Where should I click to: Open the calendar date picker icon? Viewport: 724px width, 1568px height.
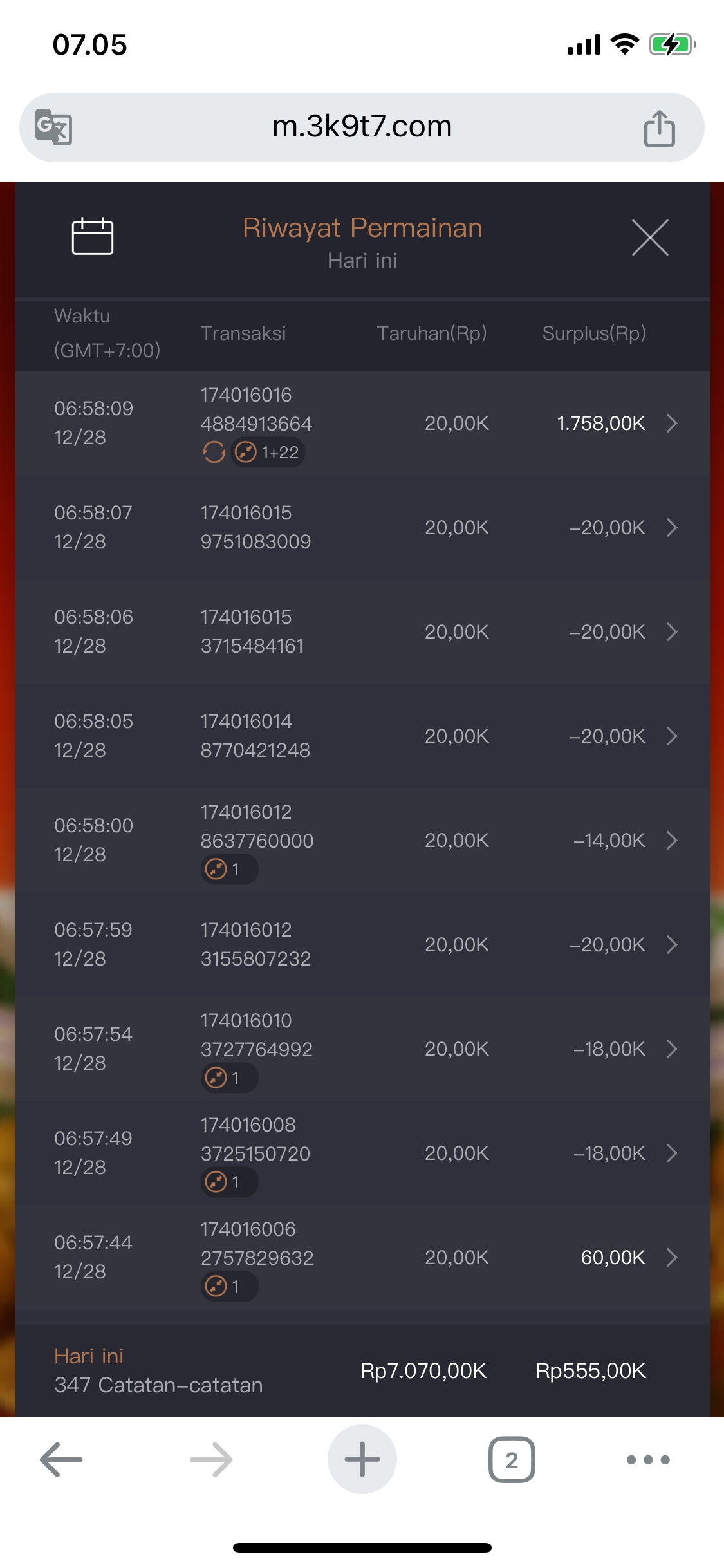pyautogui.click(x=92, y=236)
